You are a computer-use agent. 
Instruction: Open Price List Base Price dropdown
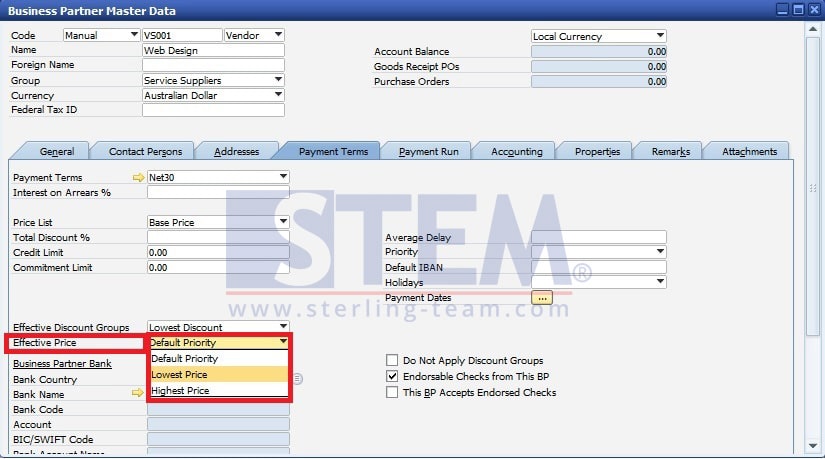click(283, 222)
